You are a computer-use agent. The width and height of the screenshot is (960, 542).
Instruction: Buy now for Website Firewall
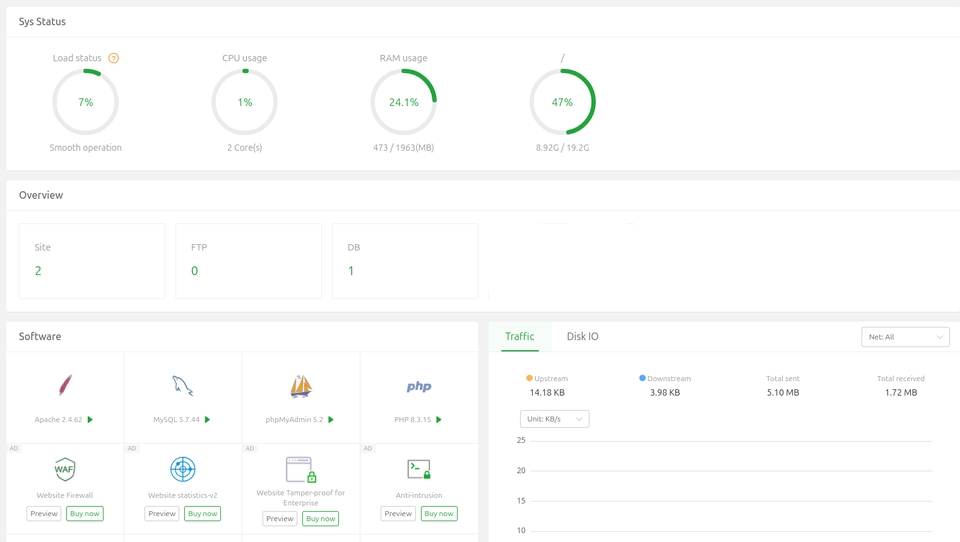pos(84,513)
